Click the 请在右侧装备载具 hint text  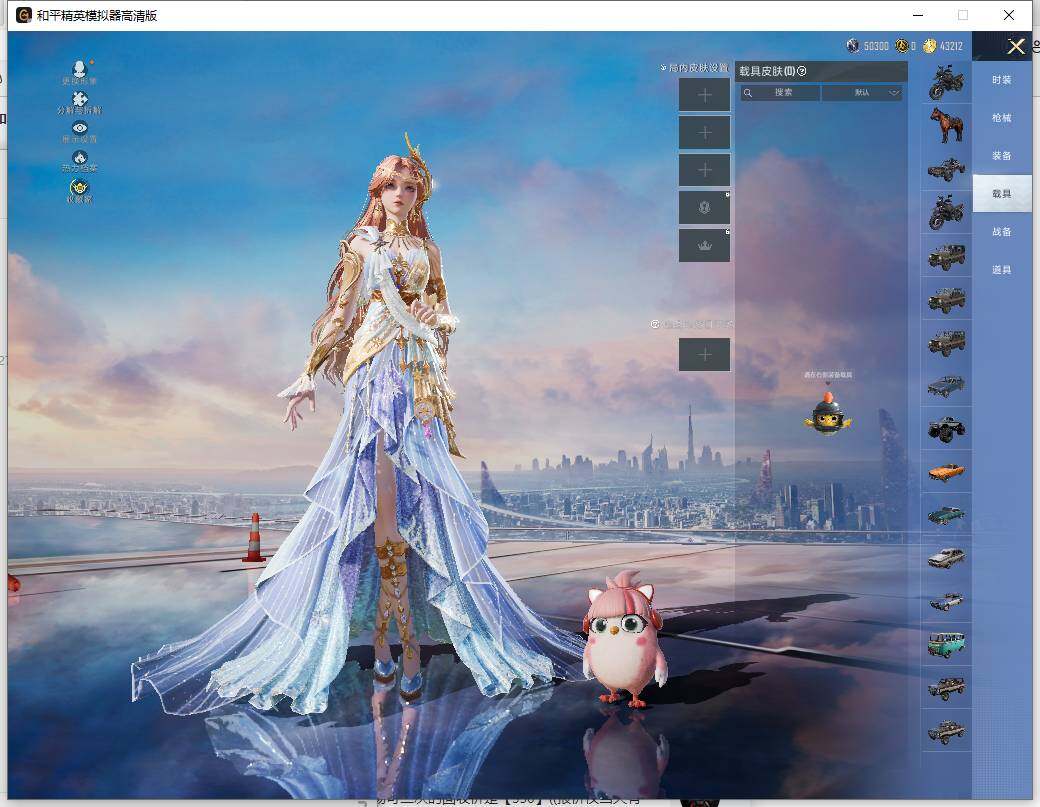pyautogui.click(x=828, y=375)
